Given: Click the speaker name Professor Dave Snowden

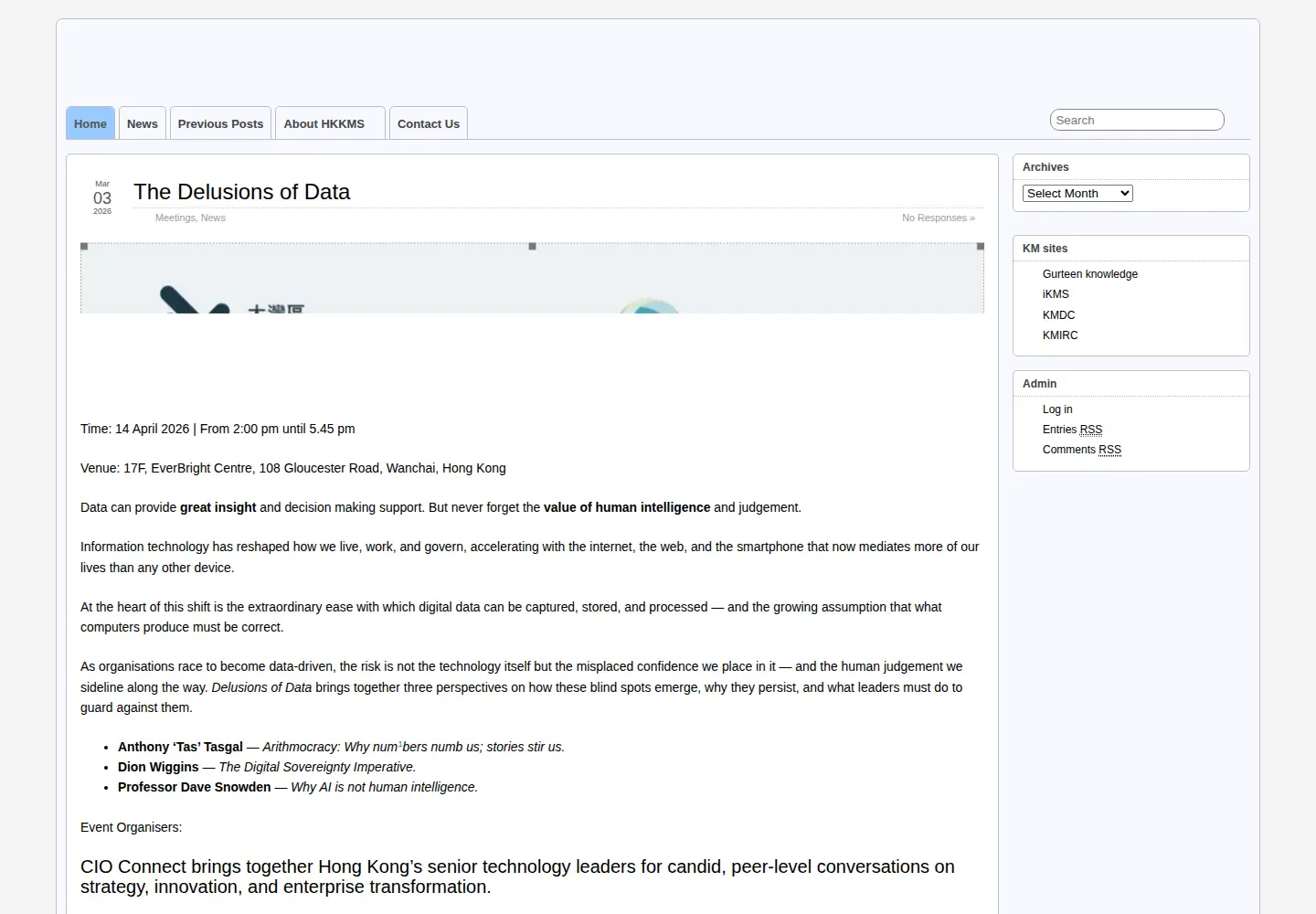Looking at the screenshot, I should pyautogui.click(x=194, y=787).
